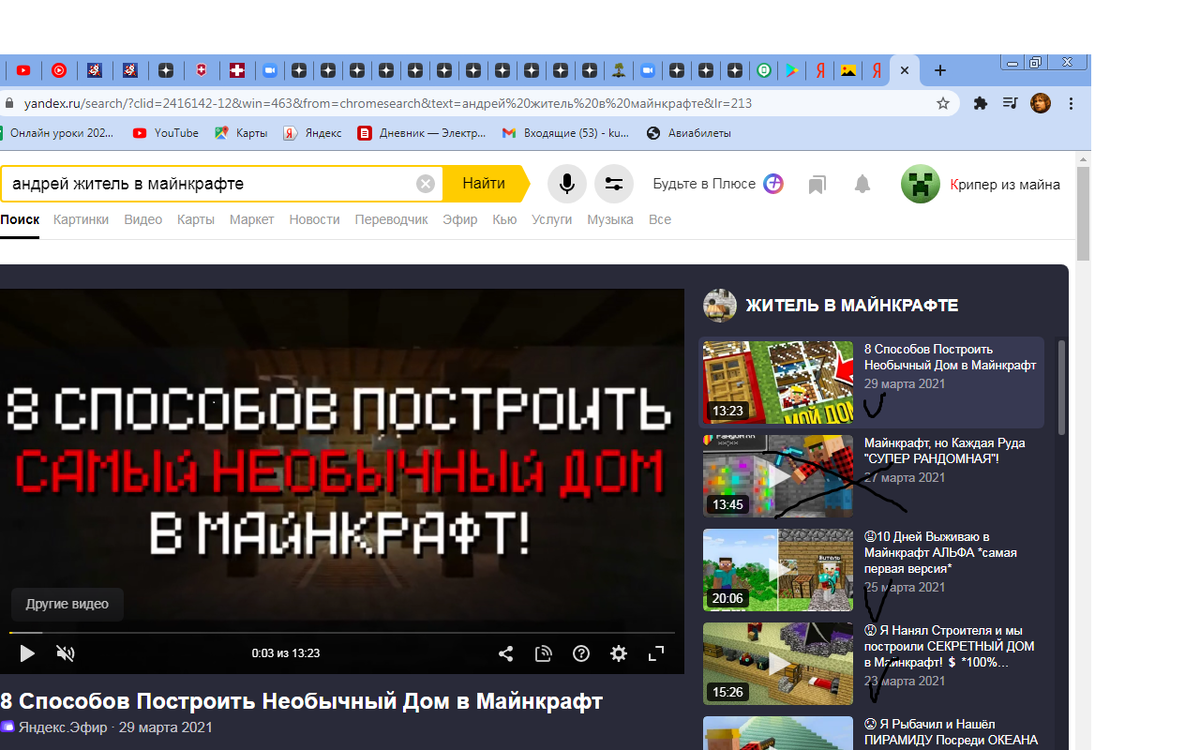Open the Chrome media control icon
1200x750 pixels.
(1010, 103)
